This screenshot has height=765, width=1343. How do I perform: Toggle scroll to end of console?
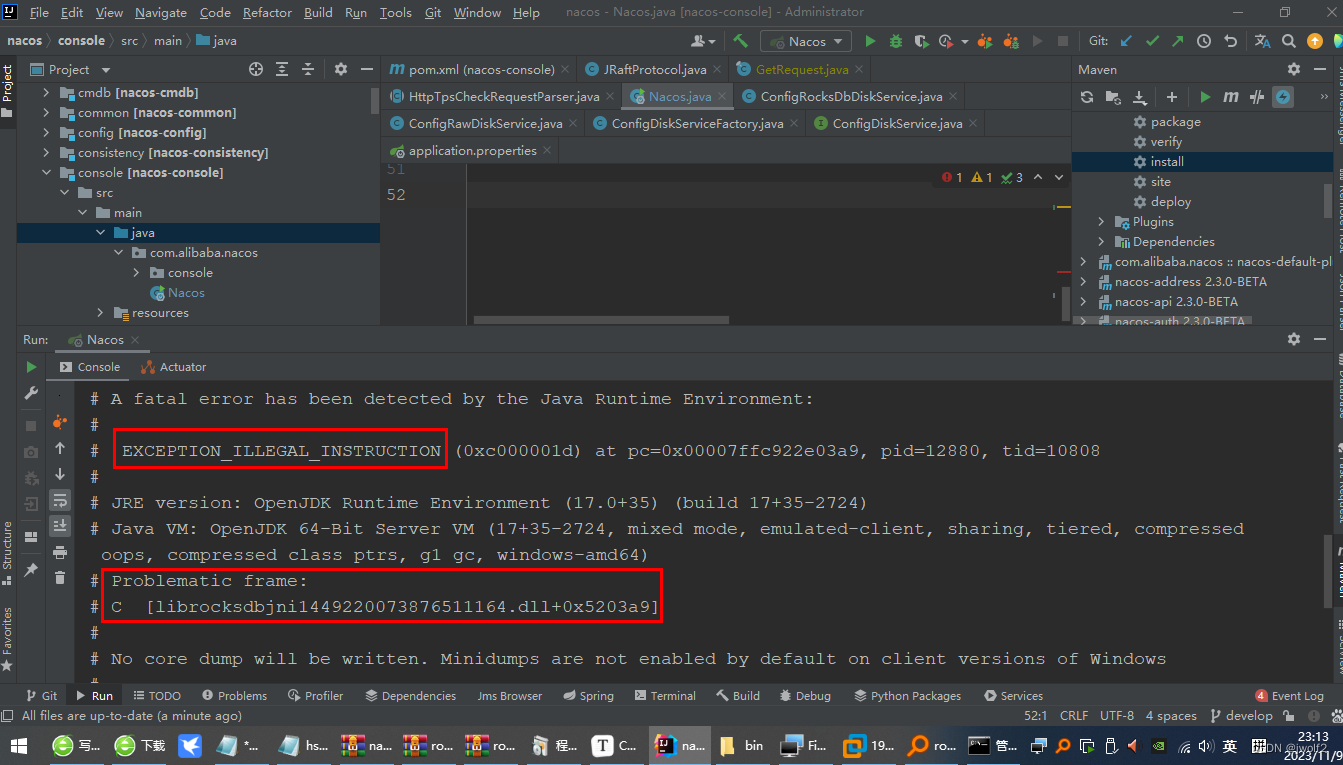[x=60, y=526]
